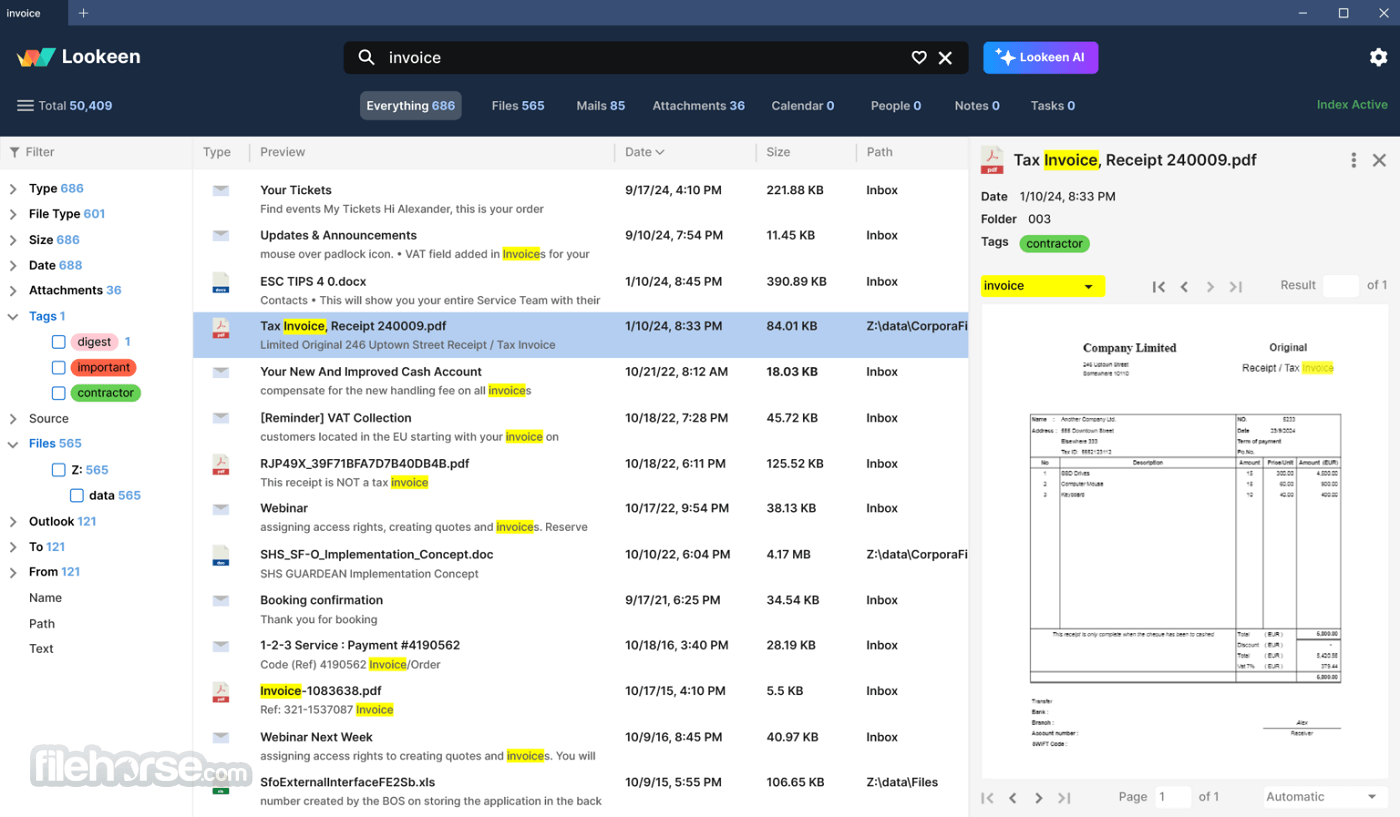Go to previous search result in preview
Screen dimensions: 1400x817
coord(1184,287)
